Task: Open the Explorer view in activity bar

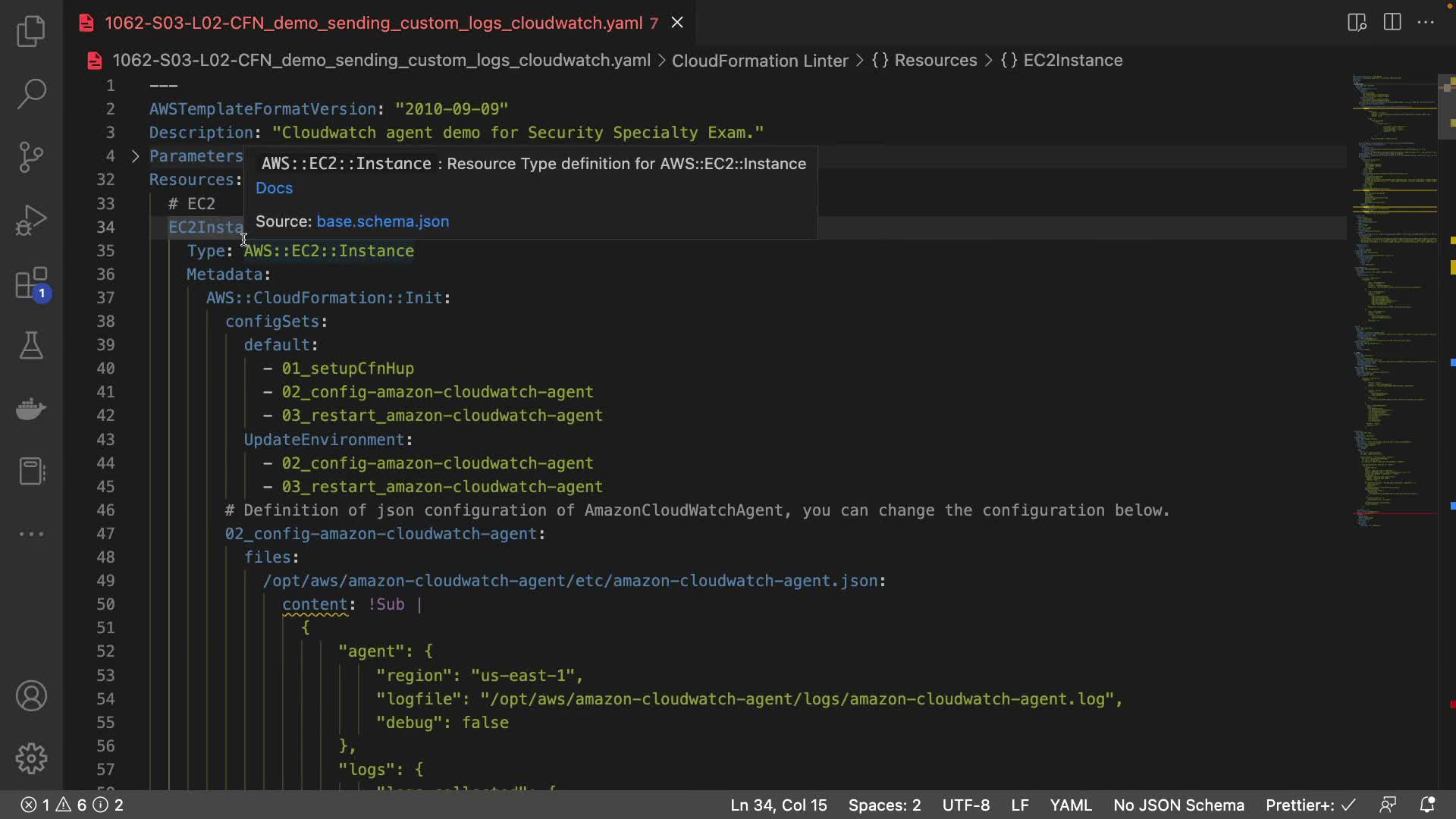Action: 31,31
